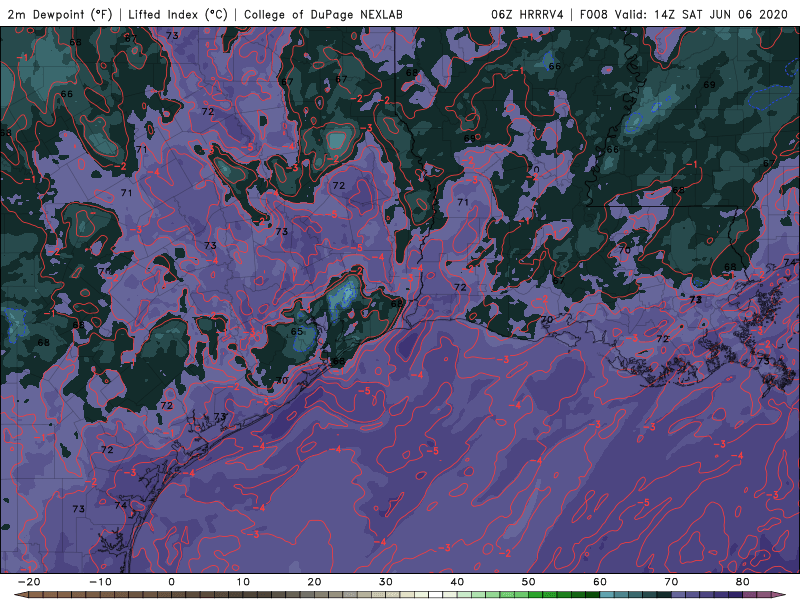Click the '-10' colorbar scale label
The width and height of the screenshot is (800, 600).
[x=100, y=582]
